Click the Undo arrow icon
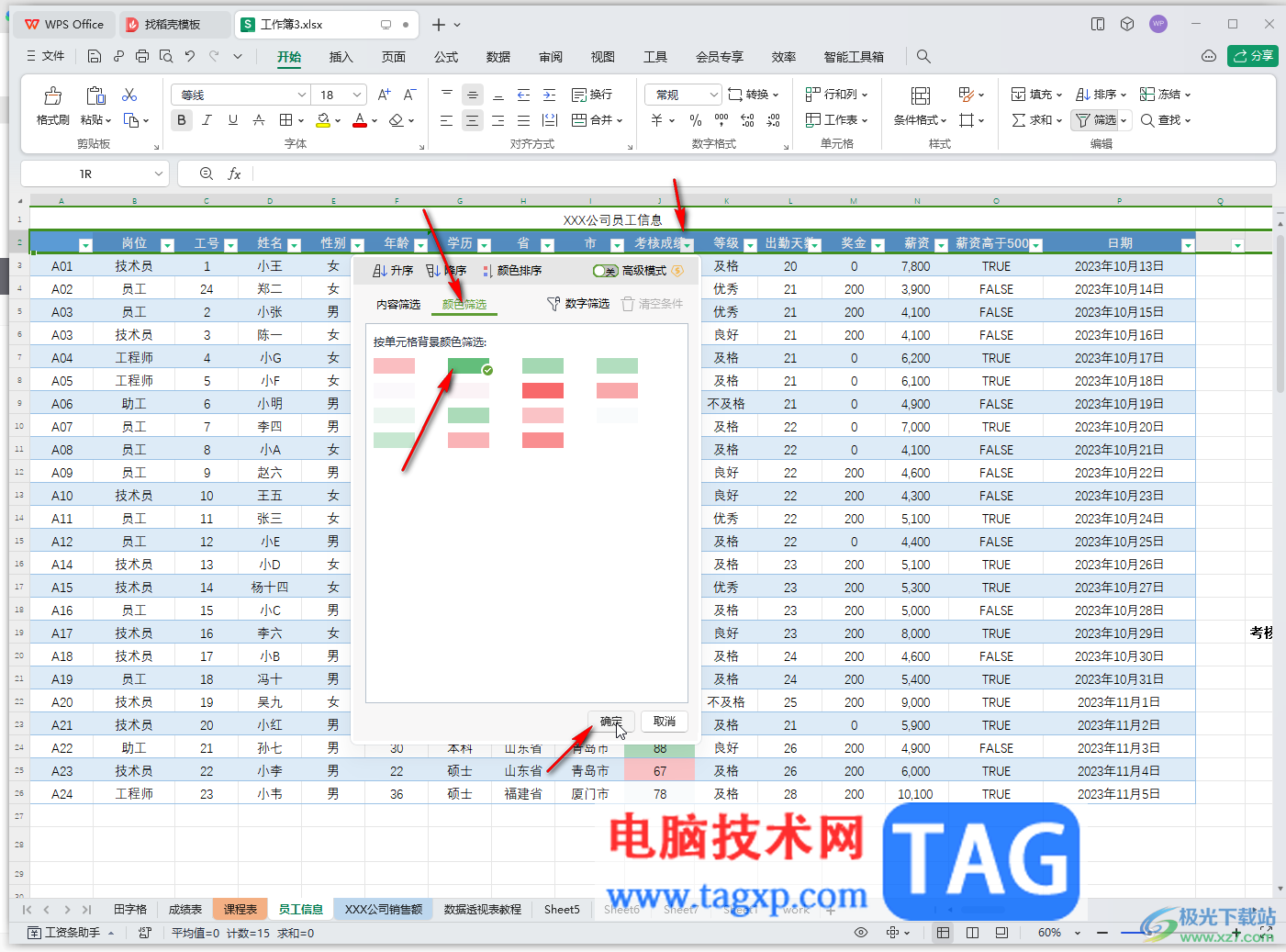 click(190, 56)
